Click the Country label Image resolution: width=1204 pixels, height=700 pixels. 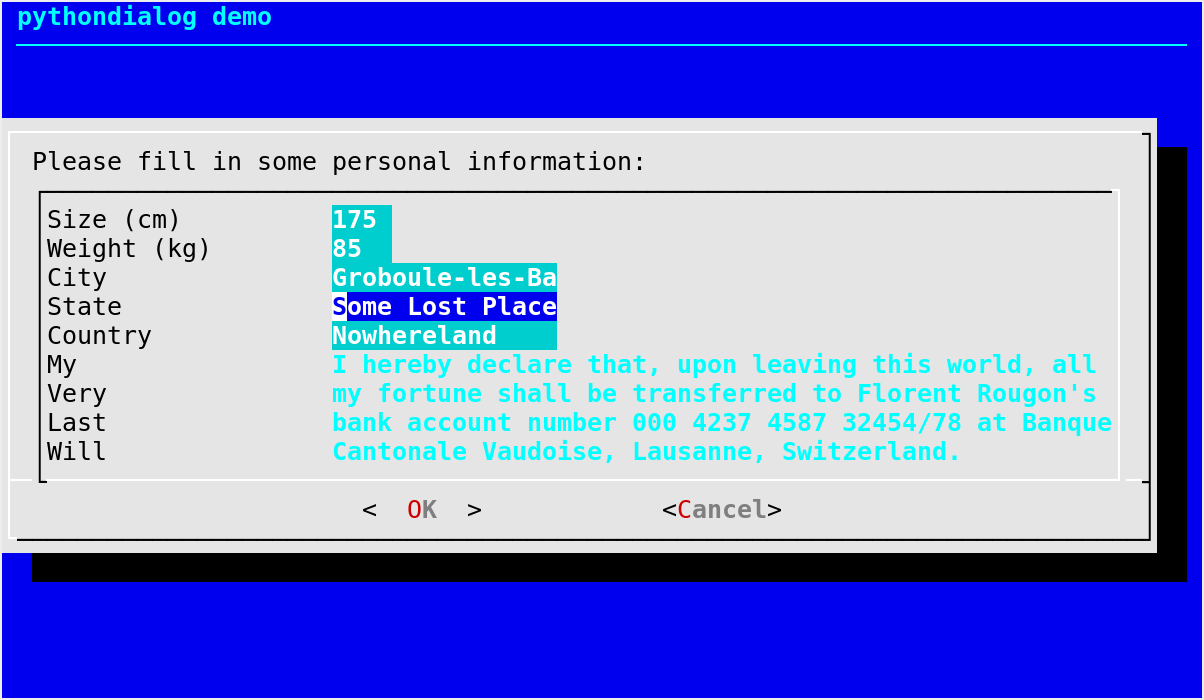(99, 335)
